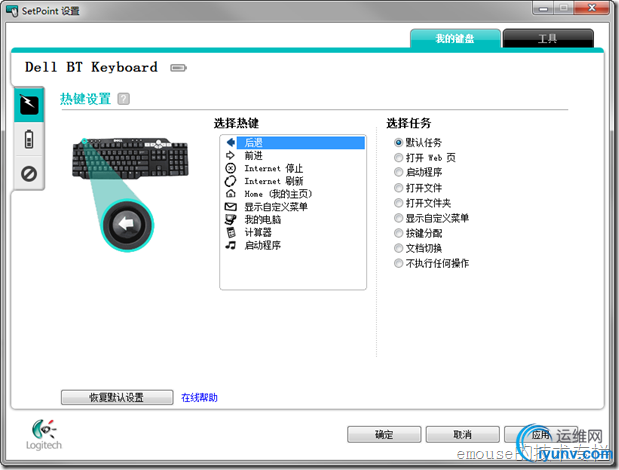Select the 打开文件 radio button
The width and height of the screenshot is (619, 470).
(398, 188)
